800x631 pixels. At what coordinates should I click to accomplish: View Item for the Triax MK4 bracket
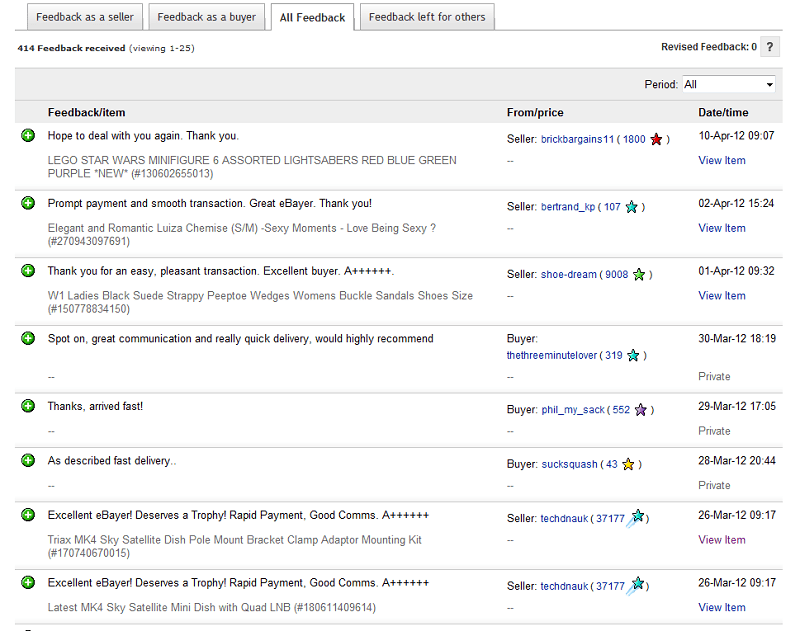pyautogui.click(x=721, y=539)
